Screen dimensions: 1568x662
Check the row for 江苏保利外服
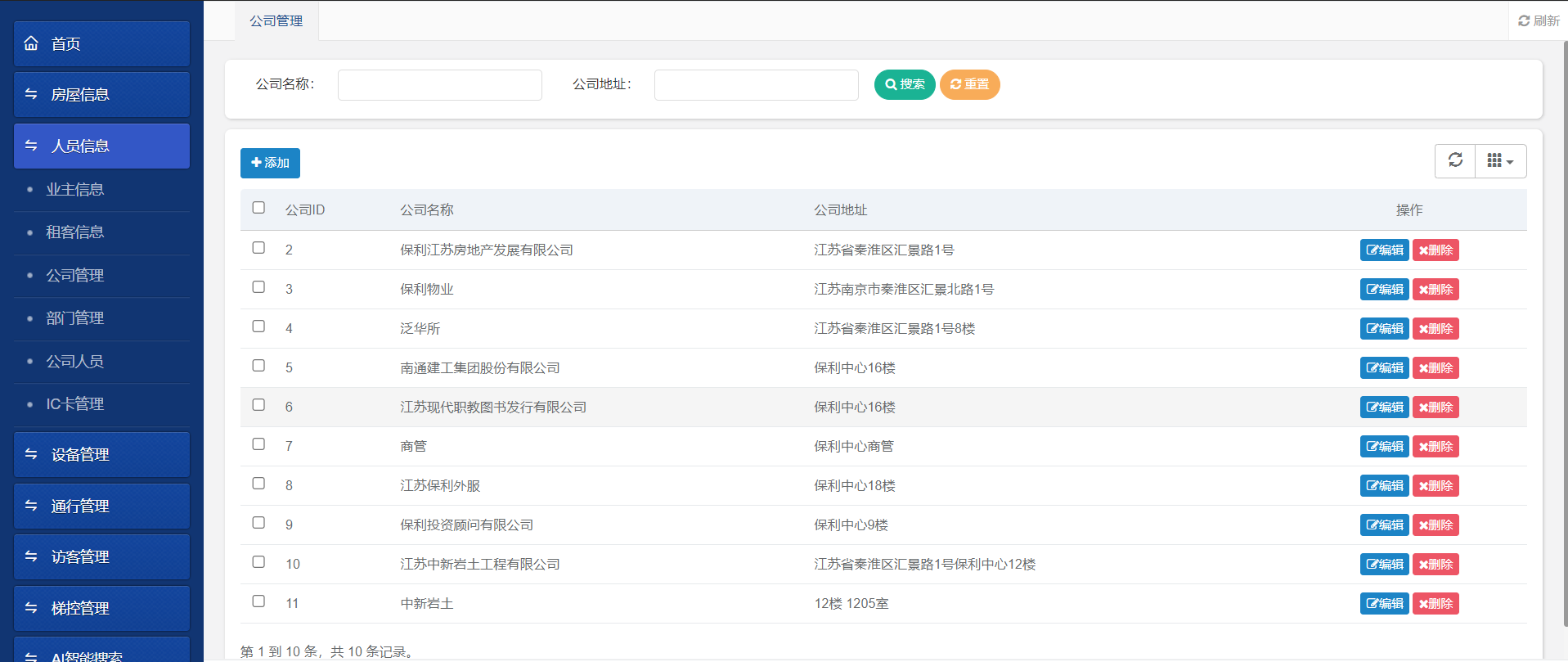click(x=258, y=484)
